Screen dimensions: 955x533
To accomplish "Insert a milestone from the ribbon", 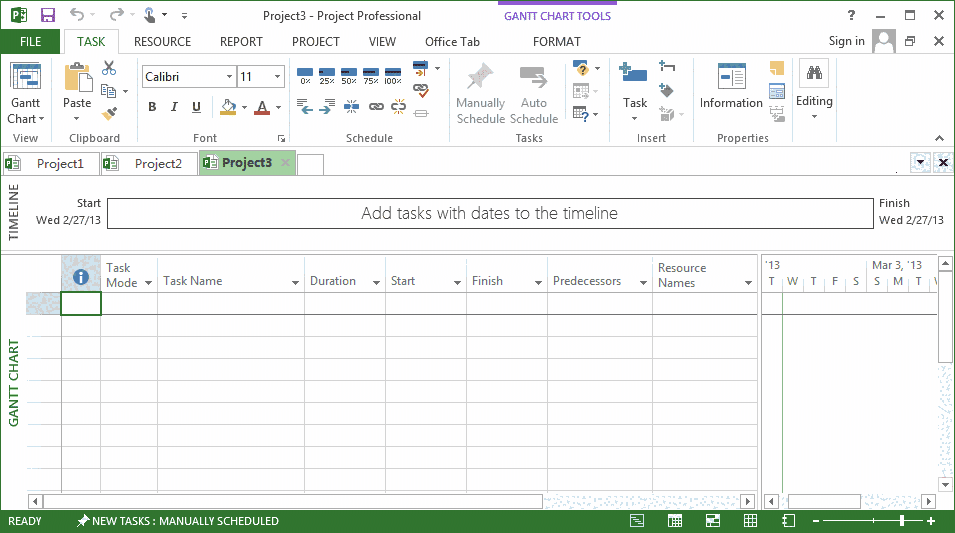I will (668, 90).
